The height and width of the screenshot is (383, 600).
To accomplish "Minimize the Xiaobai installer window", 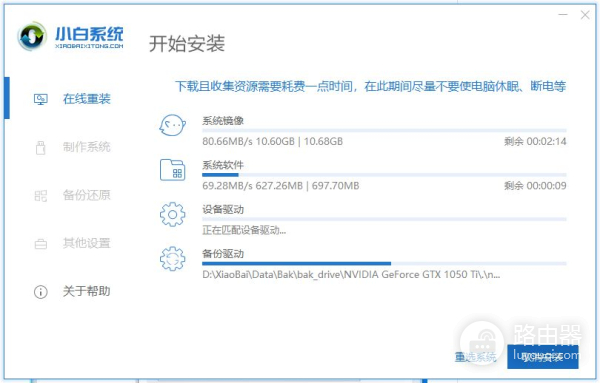I will [x=562, y=15].
